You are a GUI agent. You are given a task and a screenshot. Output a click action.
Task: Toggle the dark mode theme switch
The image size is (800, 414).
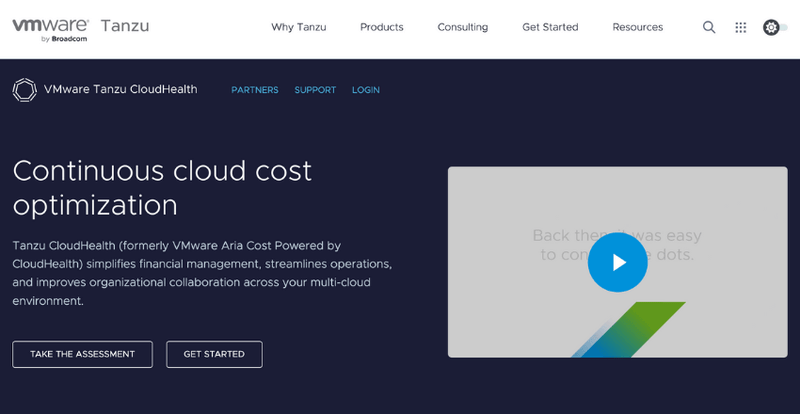point(774,27)
